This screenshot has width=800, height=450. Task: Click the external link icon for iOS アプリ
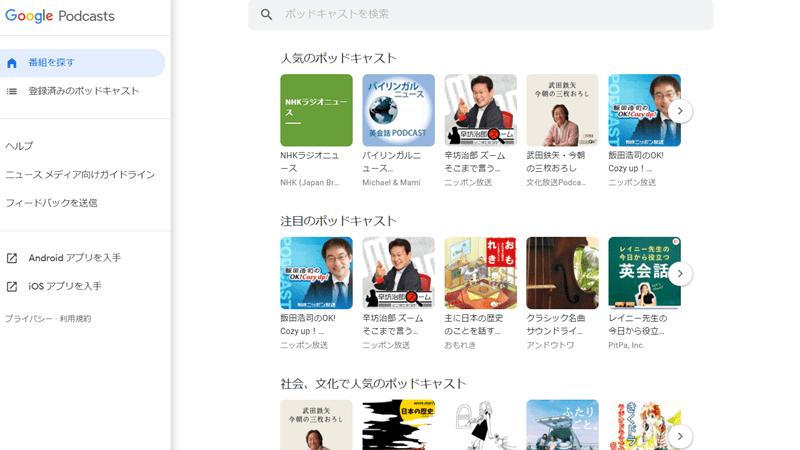(12, 286)
